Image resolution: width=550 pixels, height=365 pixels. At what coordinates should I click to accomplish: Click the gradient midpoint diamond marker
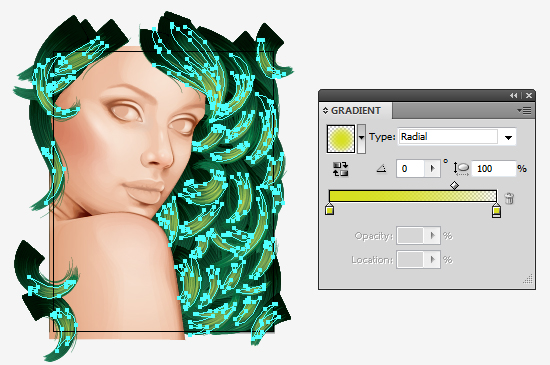(454, 185)
